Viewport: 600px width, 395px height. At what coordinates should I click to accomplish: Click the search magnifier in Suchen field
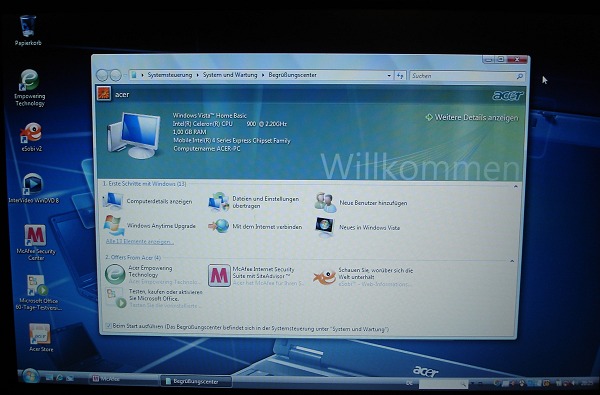[520, 77]
